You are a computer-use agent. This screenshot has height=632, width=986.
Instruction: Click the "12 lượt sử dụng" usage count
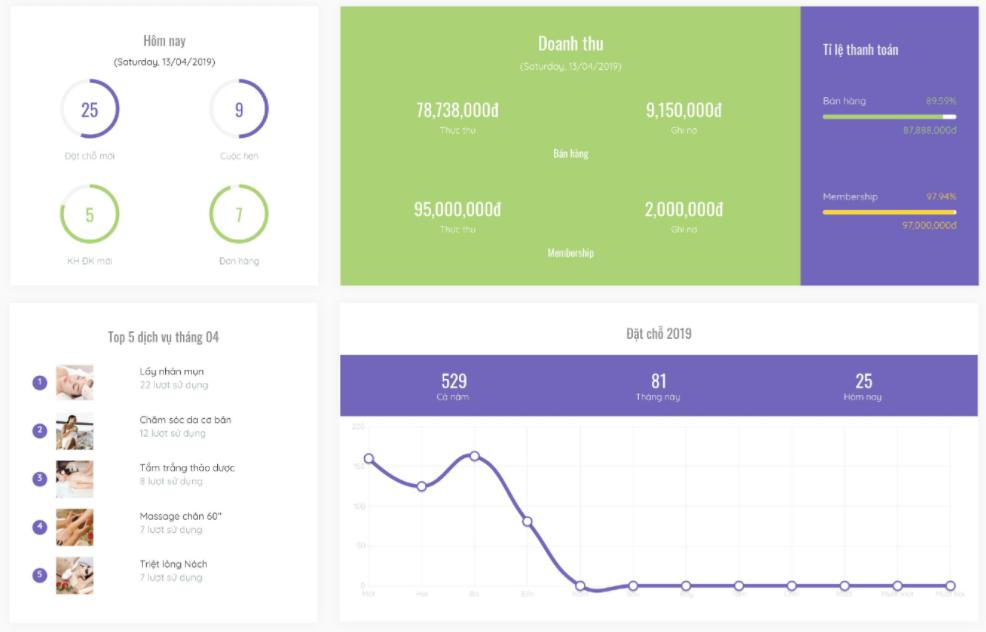coord(172,433)
